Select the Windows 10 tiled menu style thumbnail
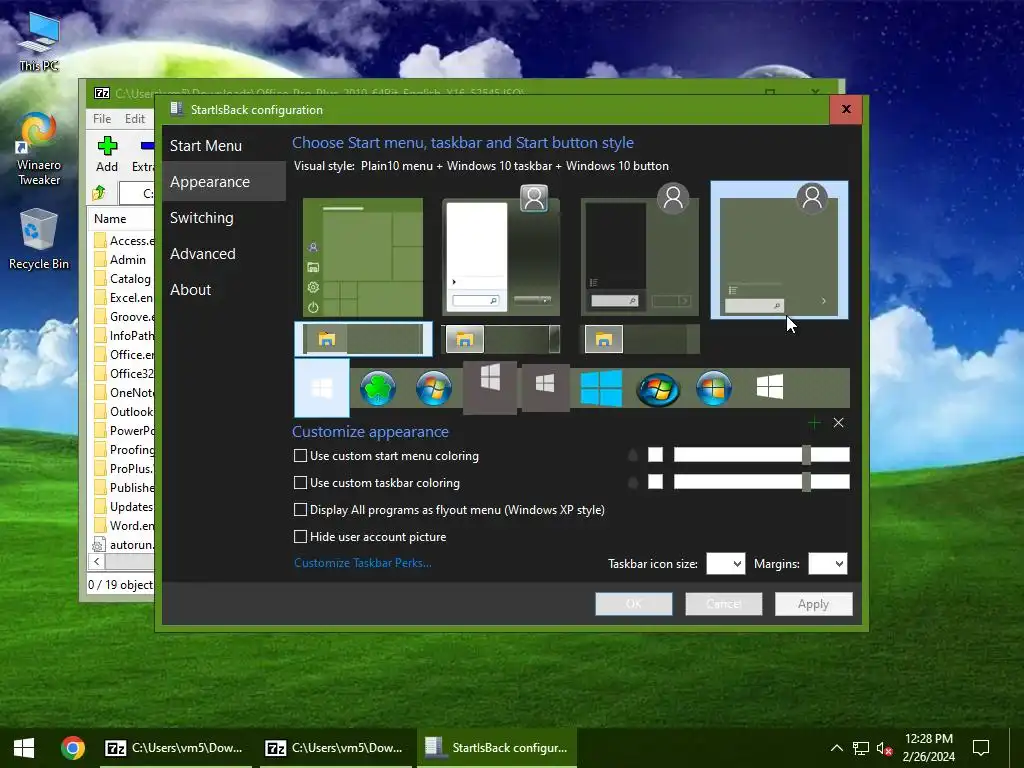 (x=362, y=258)
